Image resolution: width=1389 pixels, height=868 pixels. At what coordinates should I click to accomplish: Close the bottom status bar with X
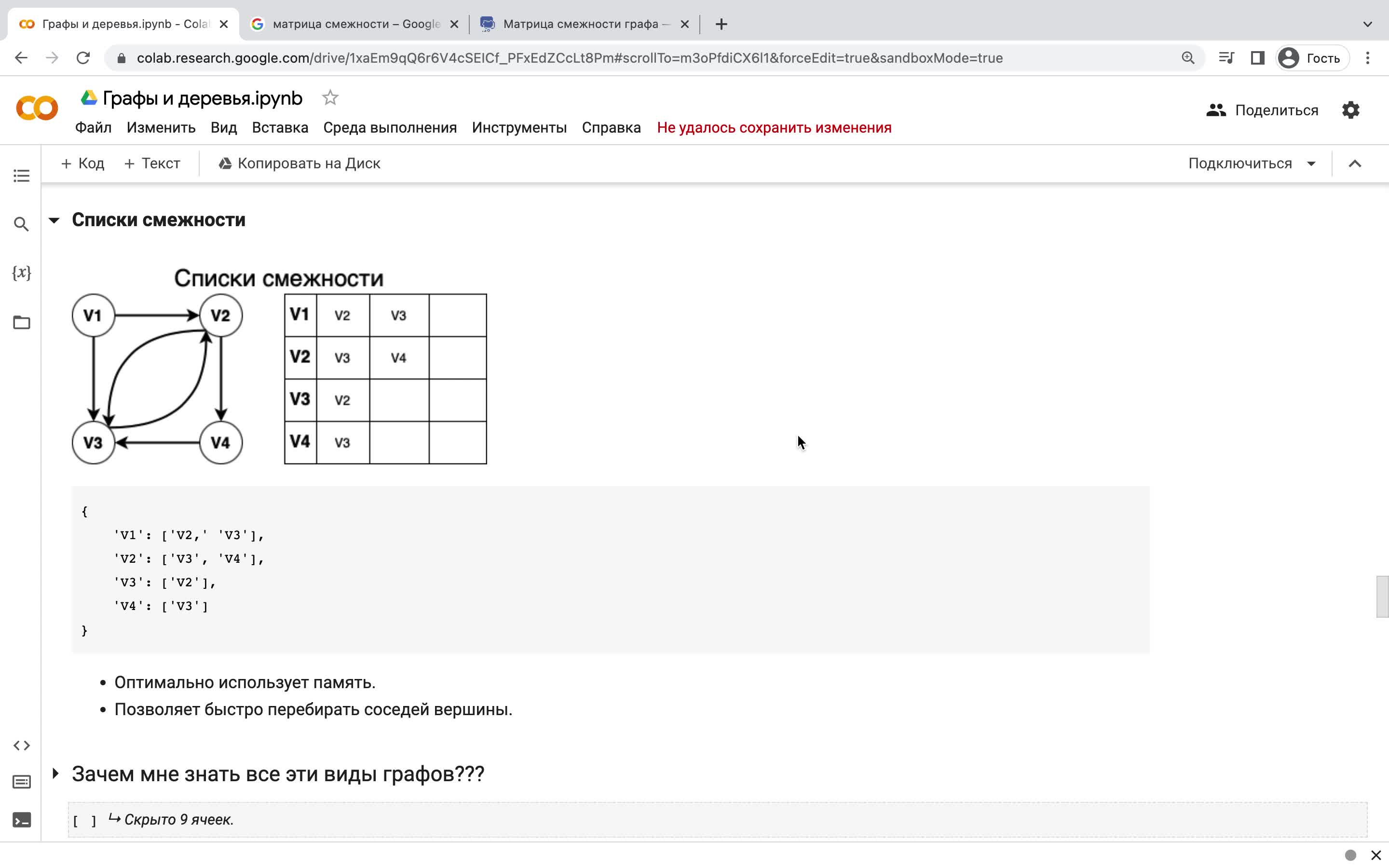click(1376, 855)
